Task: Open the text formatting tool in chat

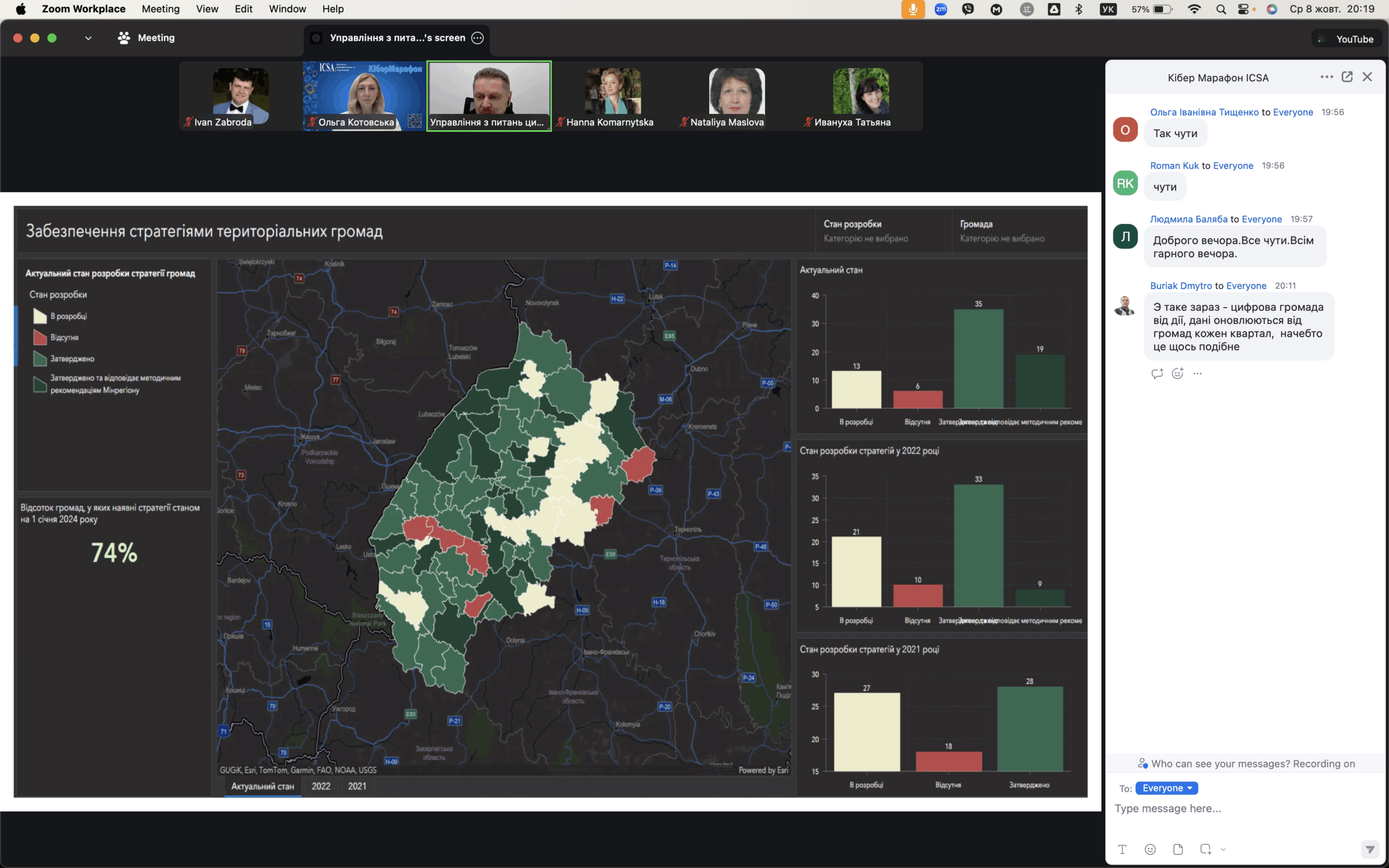Action: tap(1122, 849)
